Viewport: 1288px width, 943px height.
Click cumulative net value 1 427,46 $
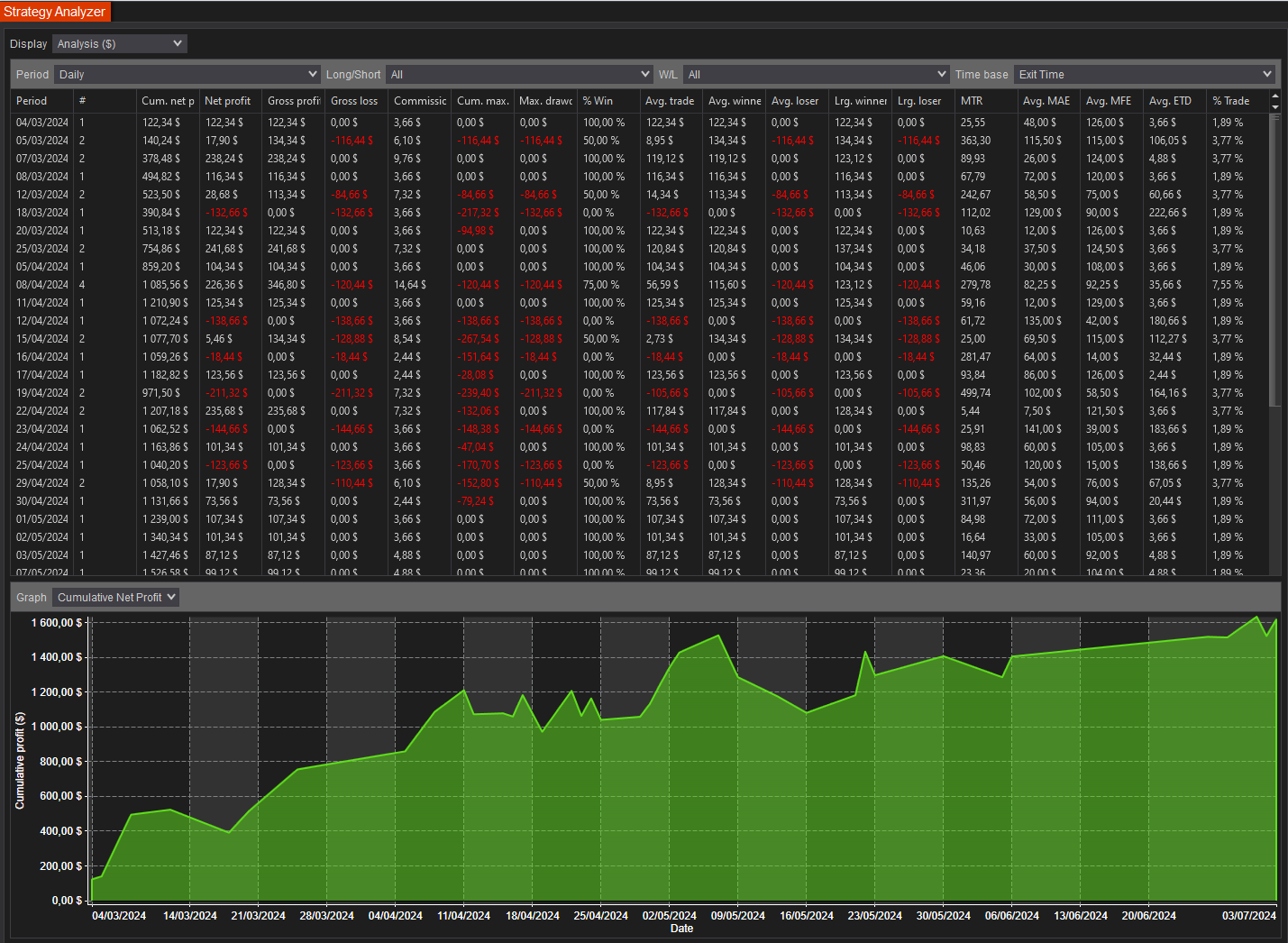tap(166, 555)
